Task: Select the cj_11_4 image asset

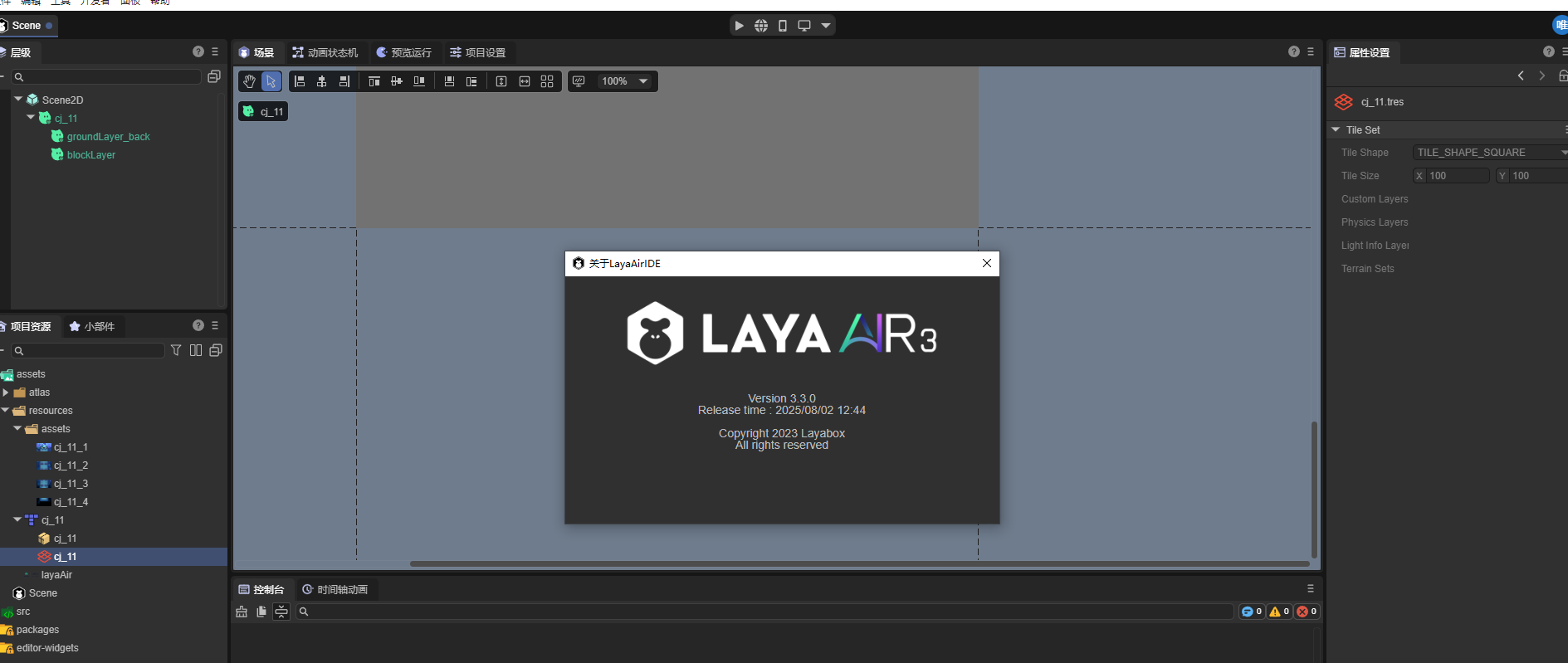Action: pos(71,502)
